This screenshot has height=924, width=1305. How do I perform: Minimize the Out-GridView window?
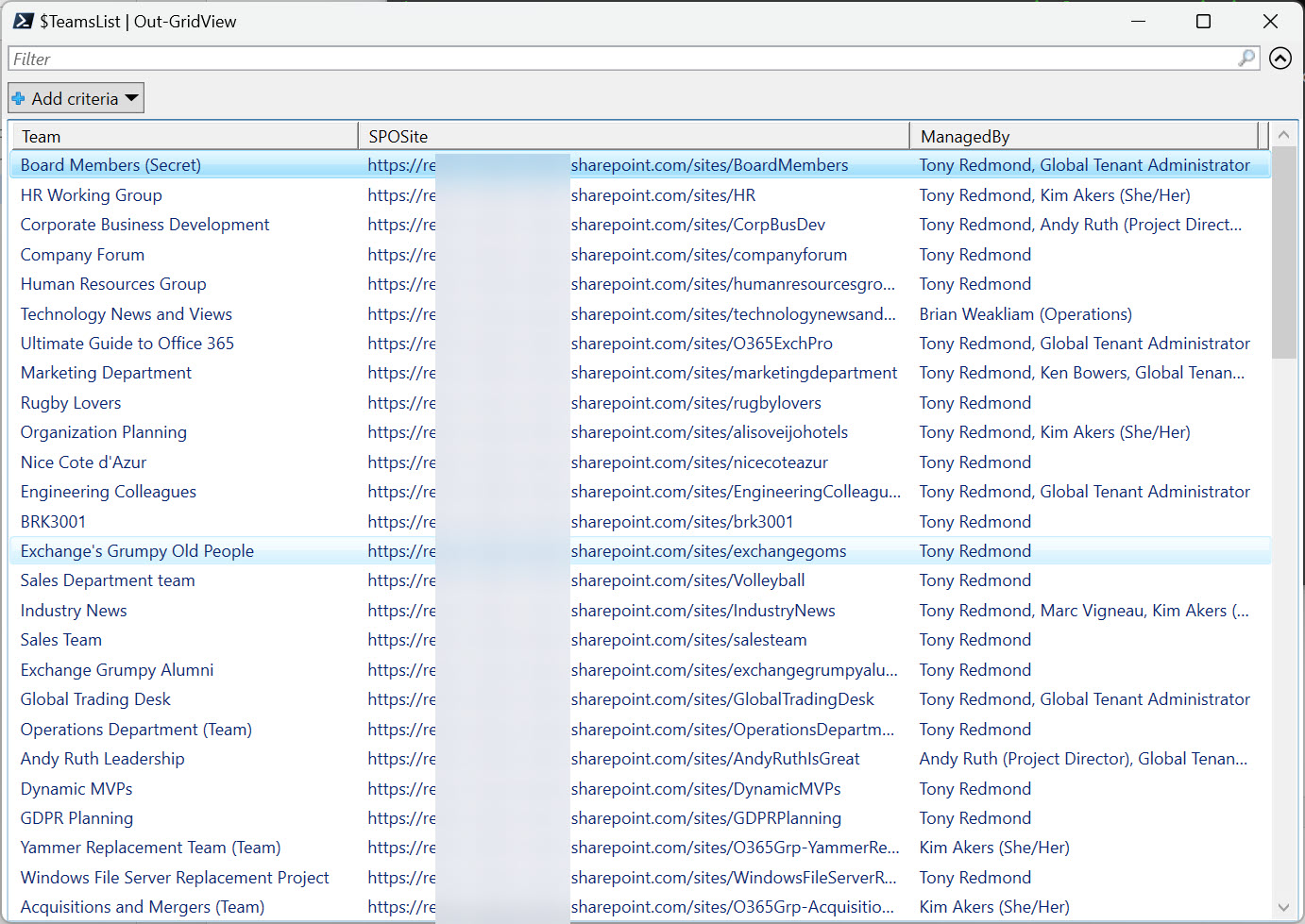click(x=1138, y=21)
